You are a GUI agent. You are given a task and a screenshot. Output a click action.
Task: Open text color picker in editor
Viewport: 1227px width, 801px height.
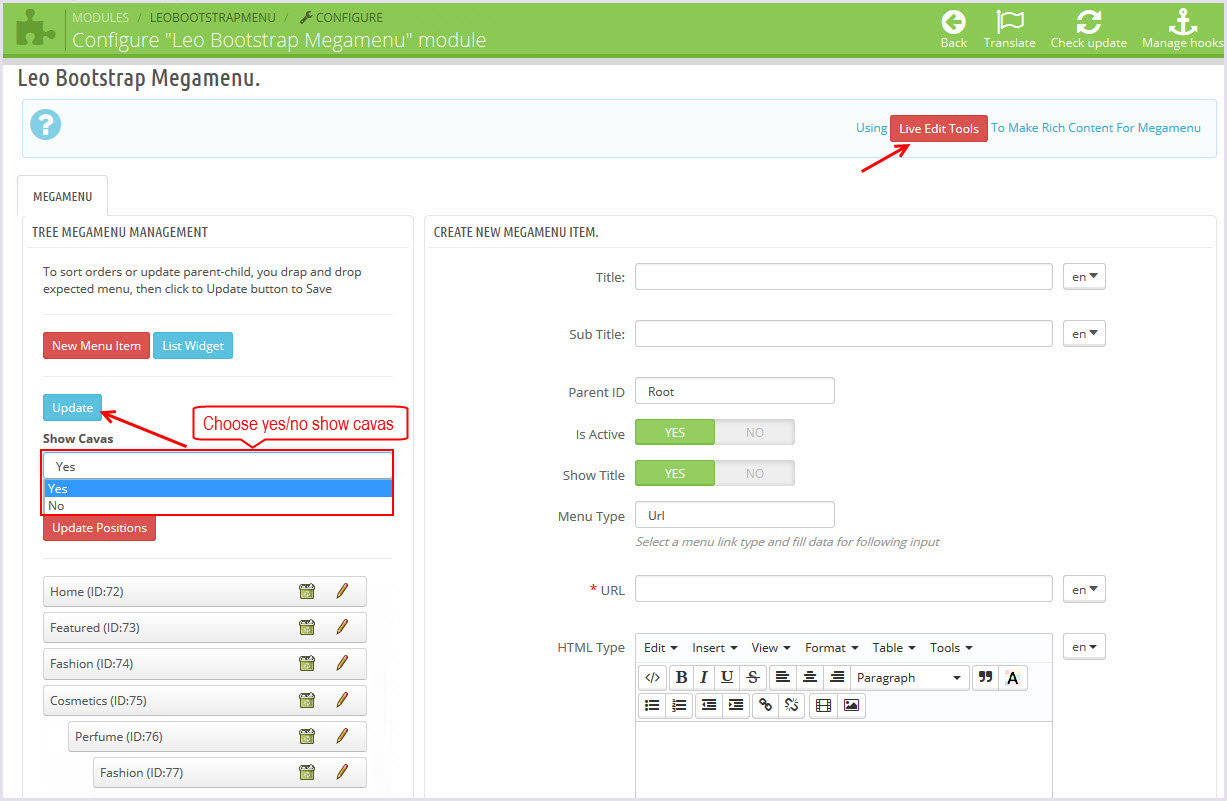(1012, 677)
